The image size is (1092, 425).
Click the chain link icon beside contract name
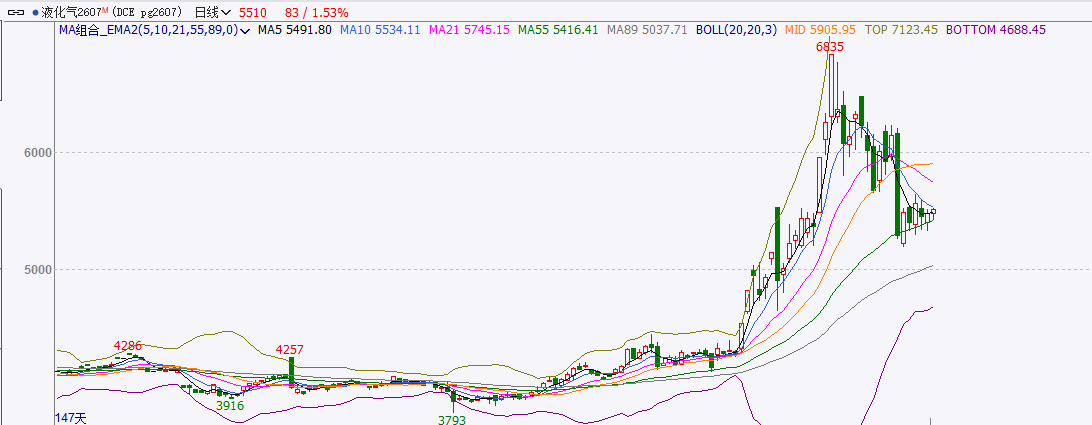coord(14,13)
